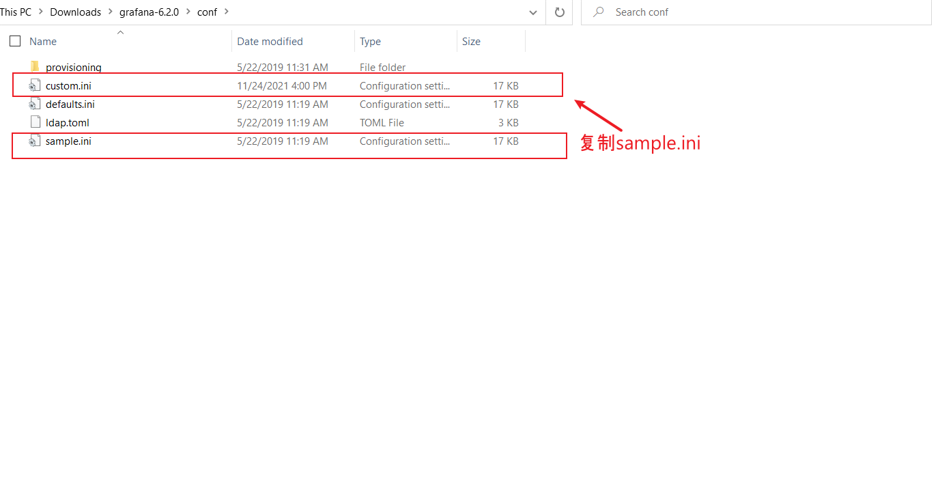Viewport: 940px width, 491px height.
Task: Go to grafana-6.2.0 breadcrumb
Action: (149, 12)
